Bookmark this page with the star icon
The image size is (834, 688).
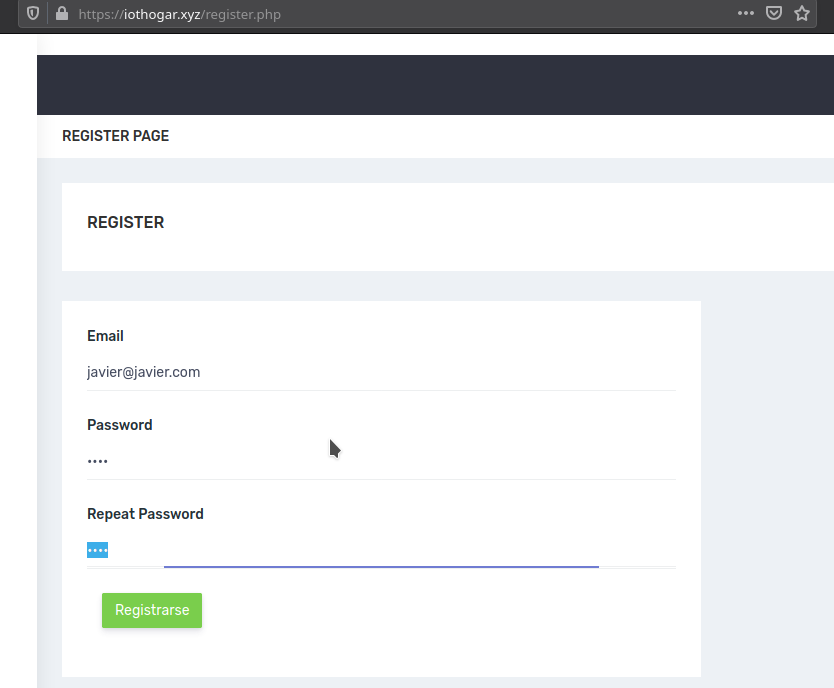(x=801, y=14)
